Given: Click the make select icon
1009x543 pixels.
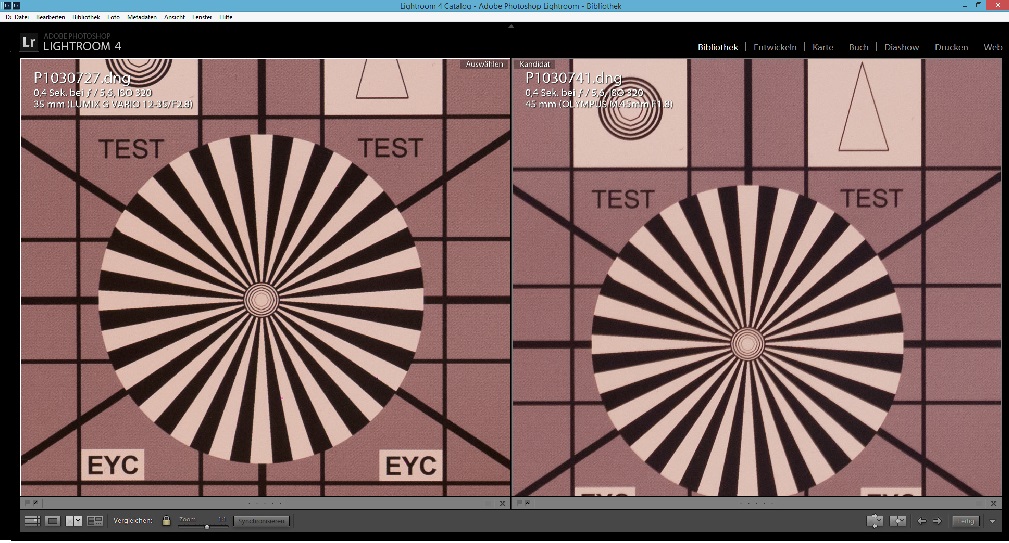Looking at the screenshot, I should coord(898,520).
